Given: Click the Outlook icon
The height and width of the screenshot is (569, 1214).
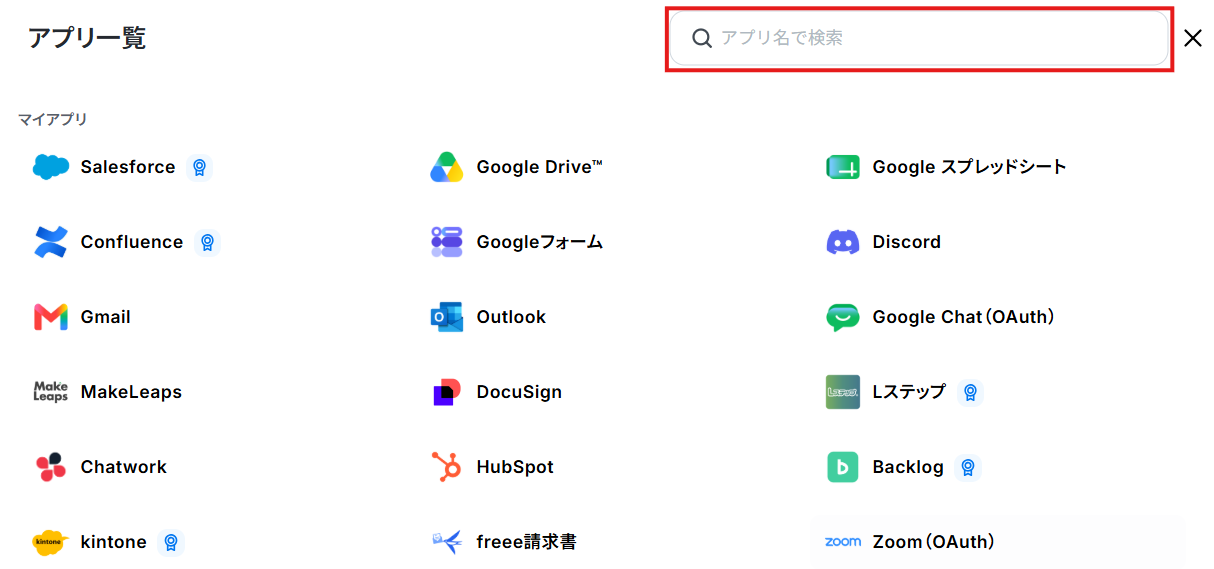Looking at the screenshot, I should pyautogui.click(x=446, y=317).
